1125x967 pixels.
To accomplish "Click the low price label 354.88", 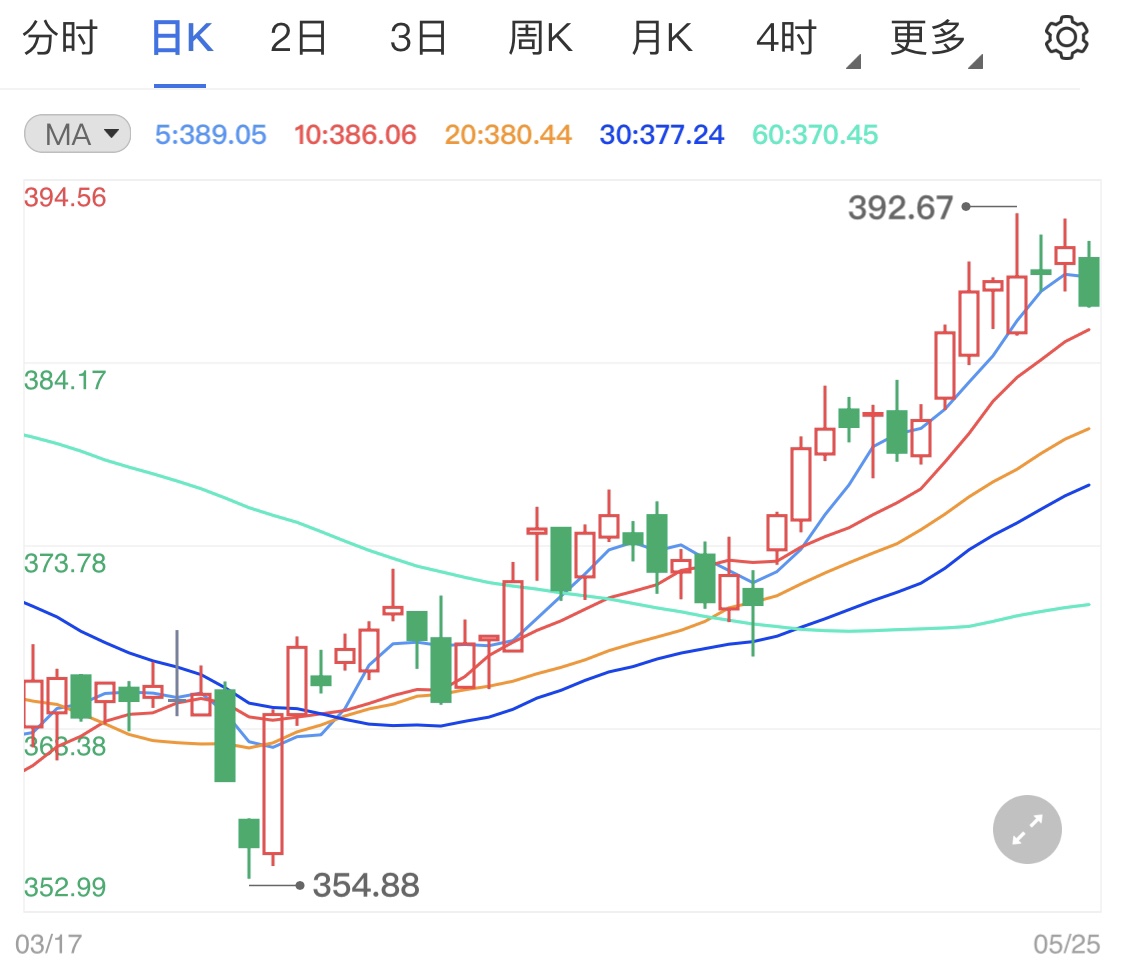I will [x=366, y=885].
